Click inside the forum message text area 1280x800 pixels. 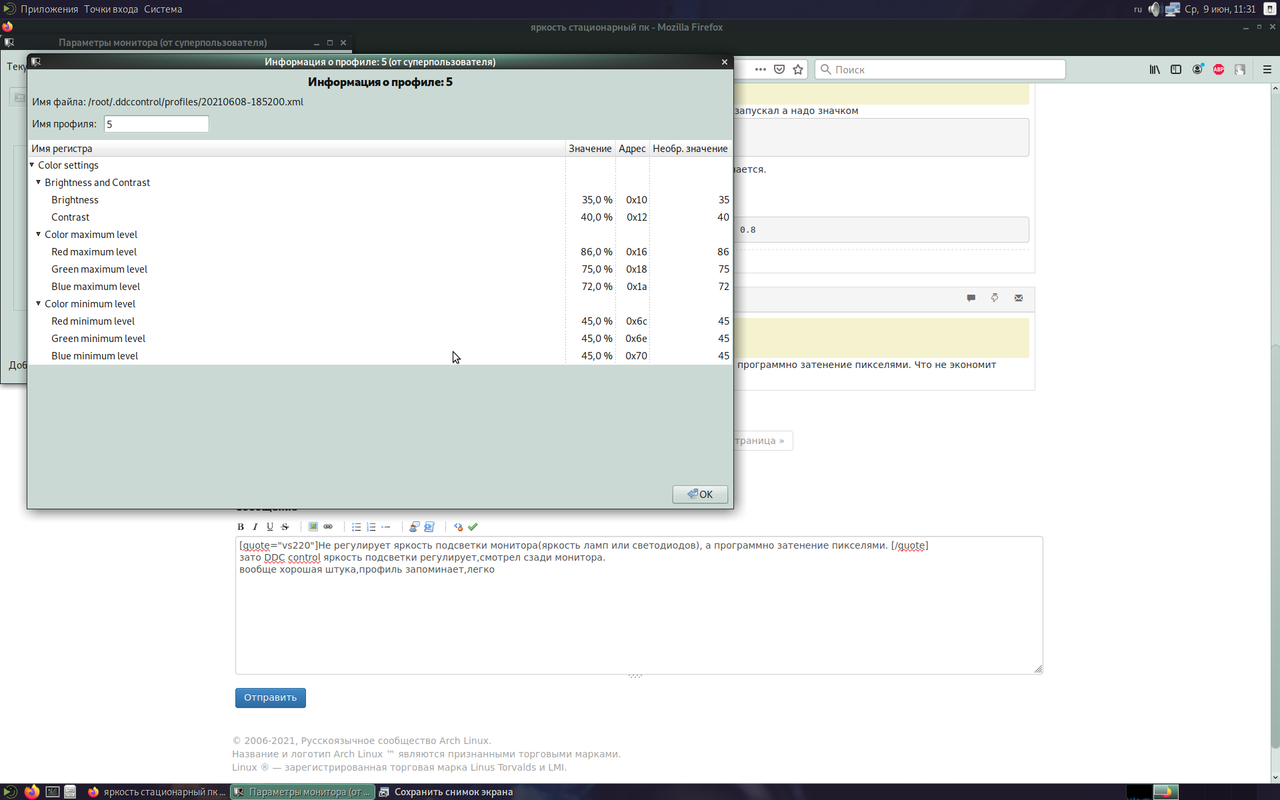click(639, 605)
